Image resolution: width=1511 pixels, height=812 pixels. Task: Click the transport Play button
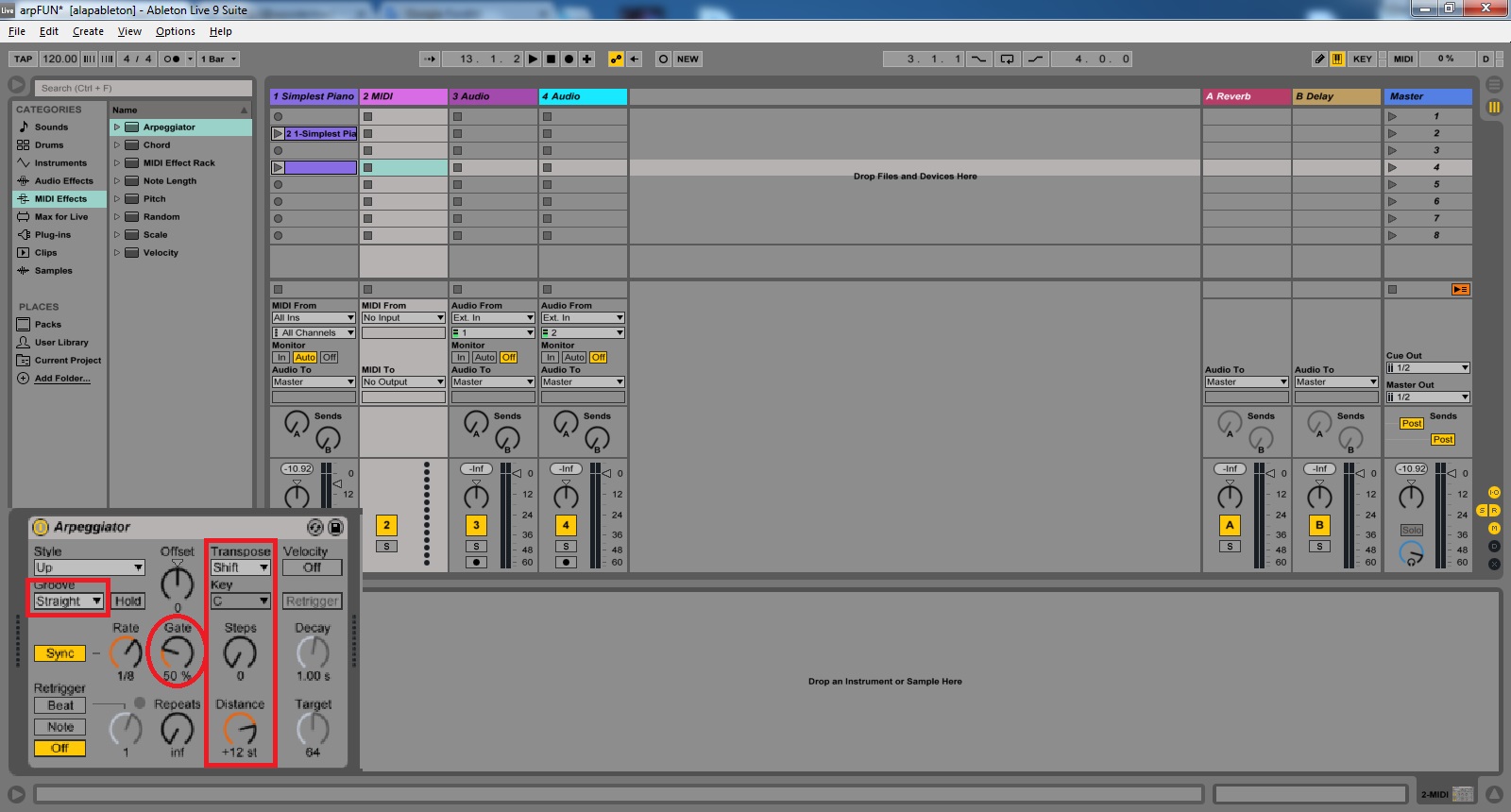click(x=534, y=59)
